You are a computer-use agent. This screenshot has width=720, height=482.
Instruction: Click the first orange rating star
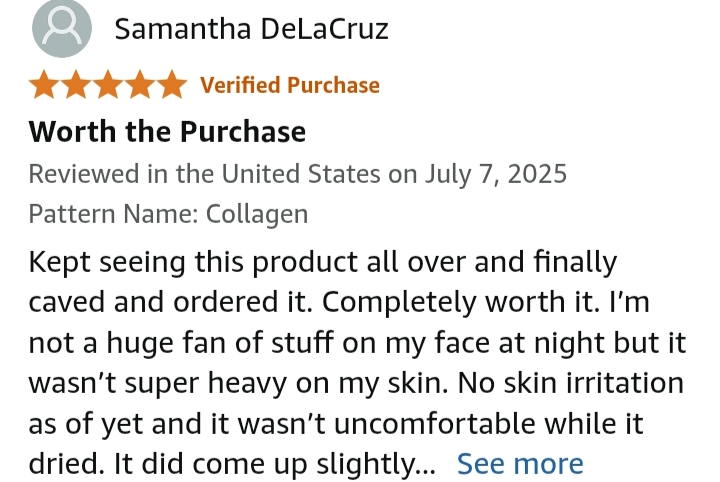45,84
